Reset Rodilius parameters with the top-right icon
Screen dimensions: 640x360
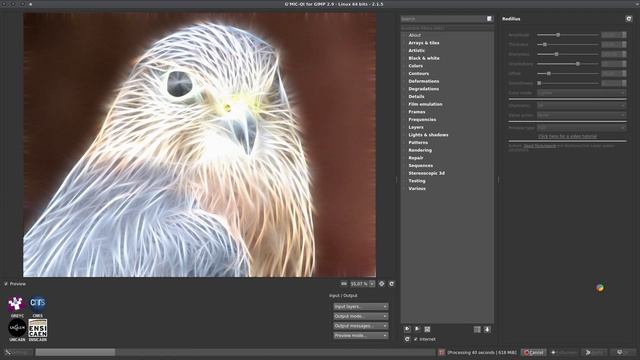pos(629,19)
